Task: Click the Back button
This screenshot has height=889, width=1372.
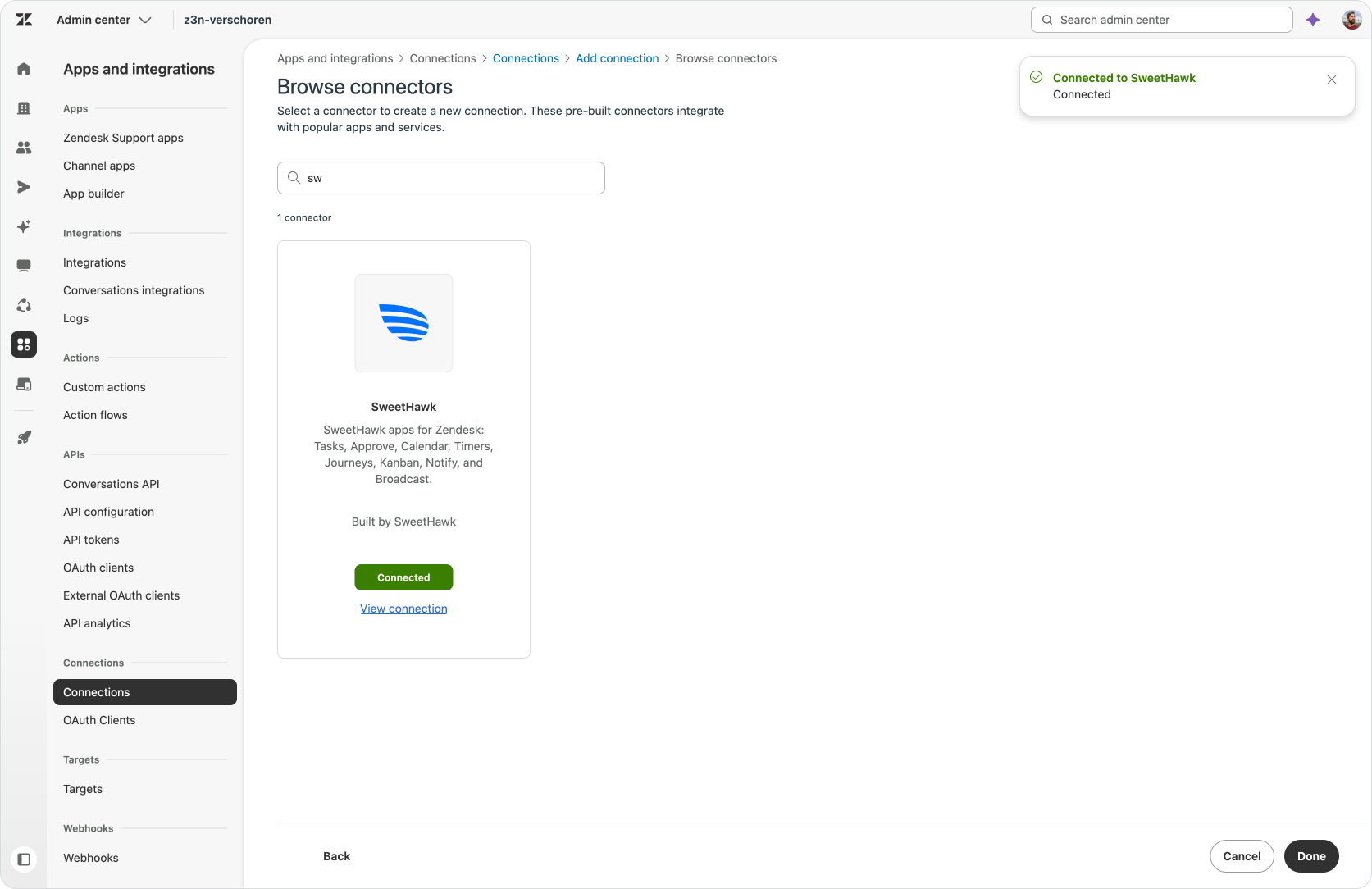Action: (336, 856)
